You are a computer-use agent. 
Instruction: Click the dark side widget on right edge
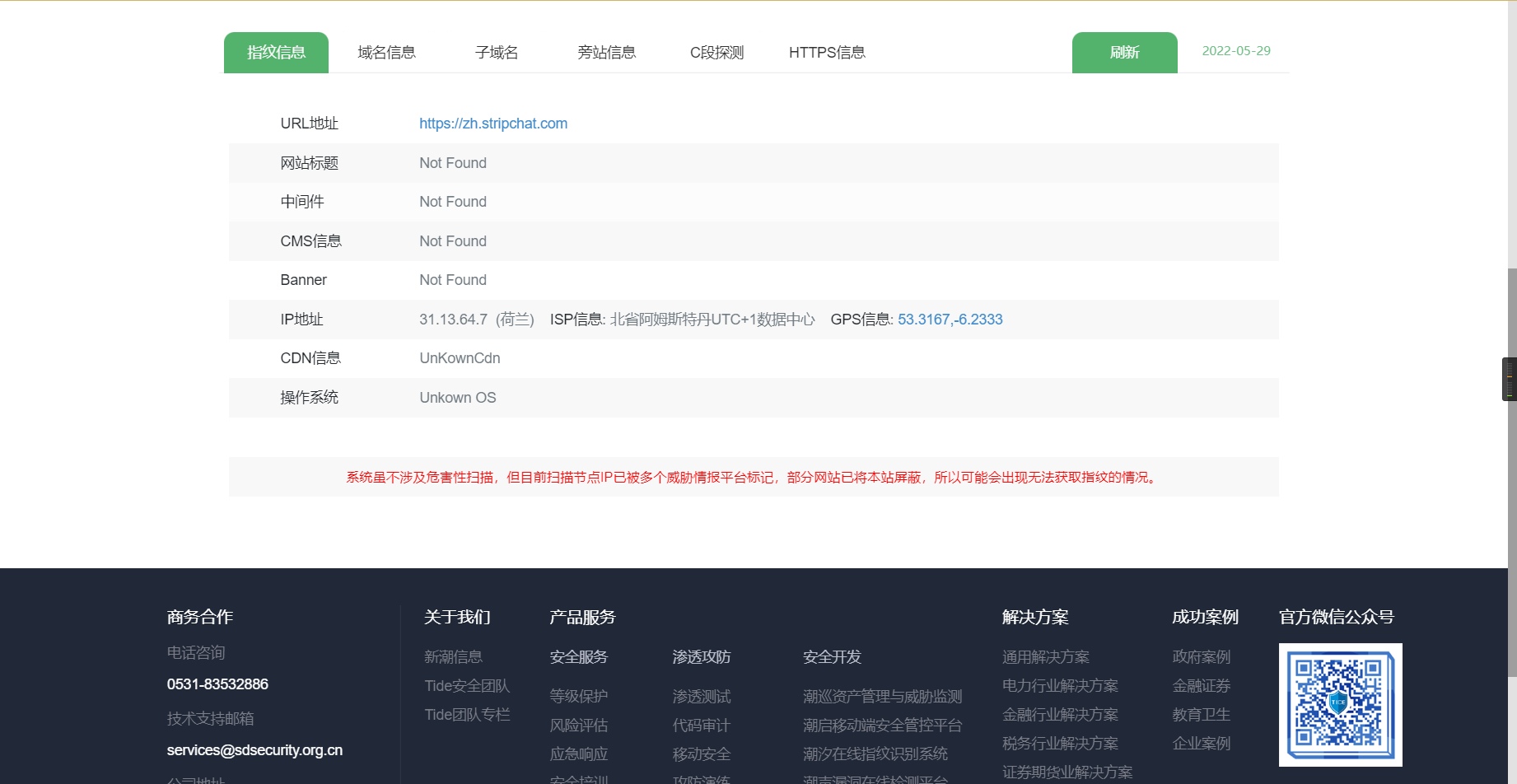click(1510, 379)
